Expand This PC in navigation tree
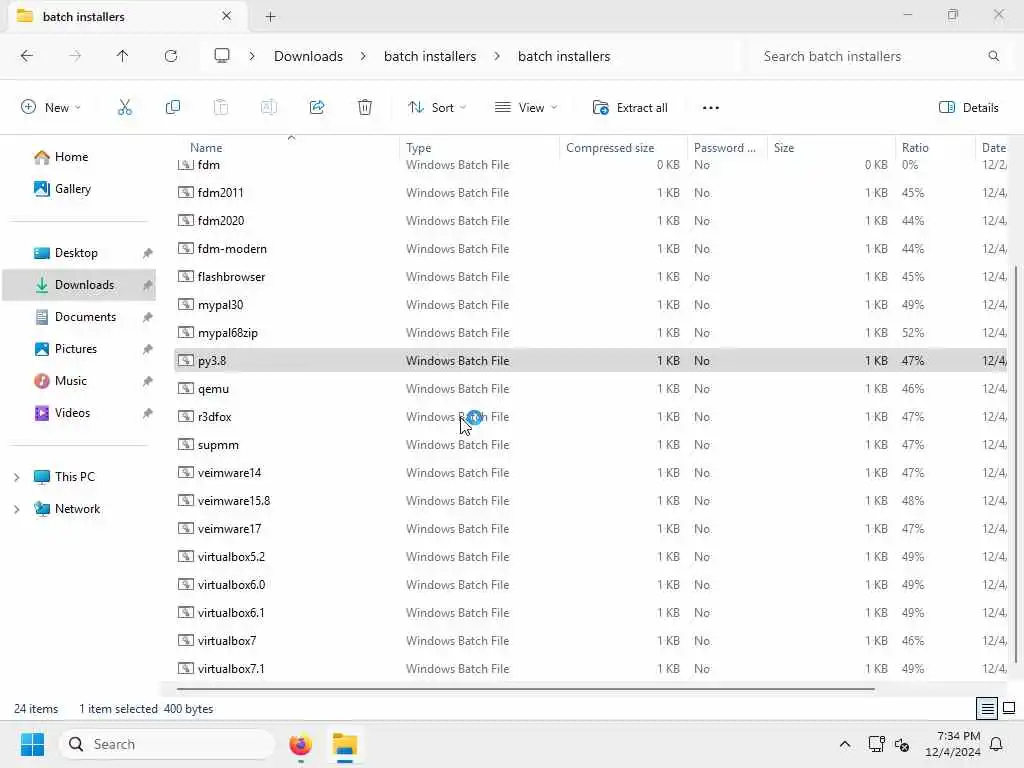1024x768 pixels. pyautogui.click(x=16, y=477)
